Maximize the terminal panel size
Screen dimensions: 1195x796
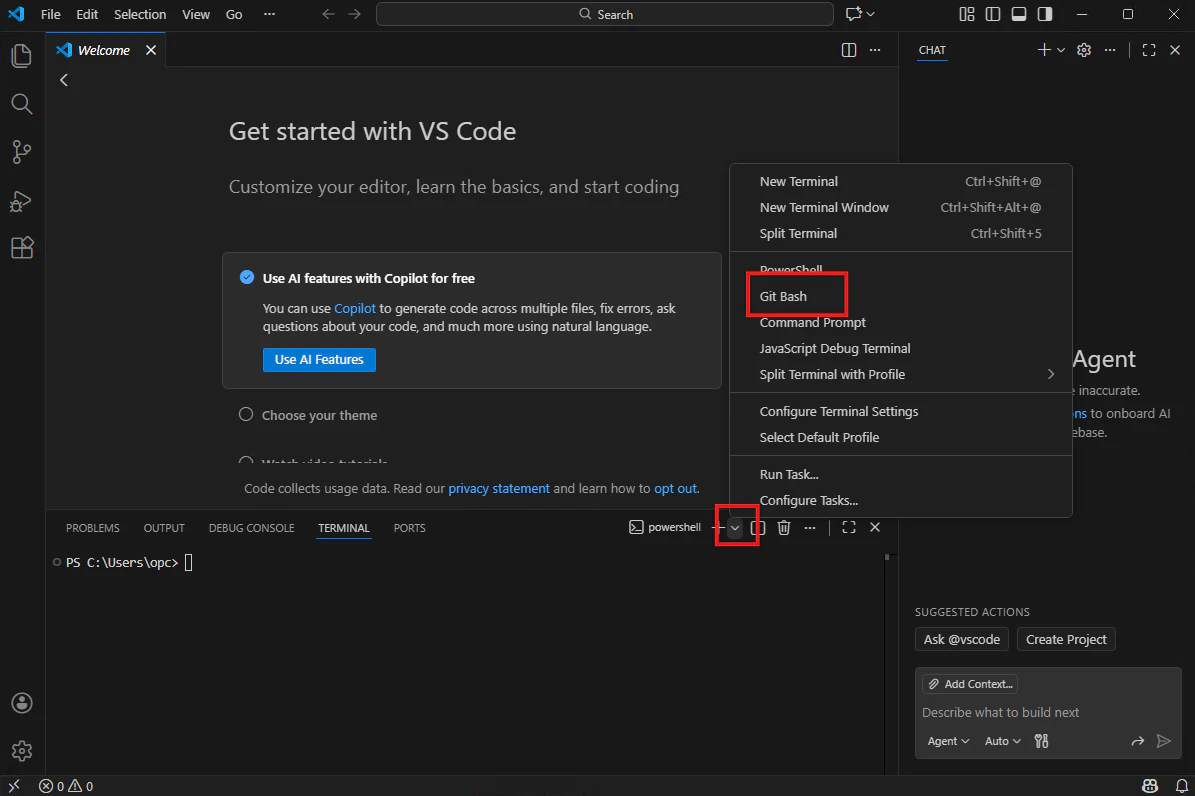click(848, 528)
